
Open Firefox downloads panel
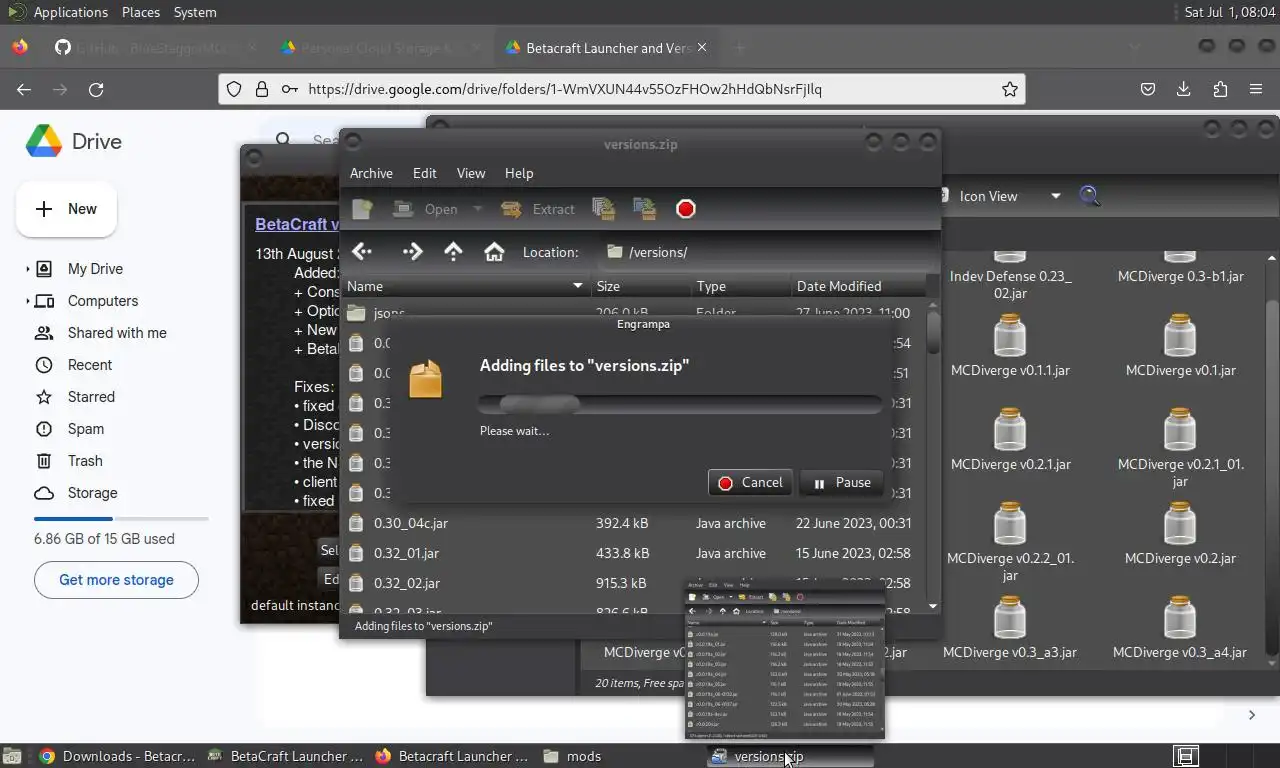click(x=1184, y=89)
